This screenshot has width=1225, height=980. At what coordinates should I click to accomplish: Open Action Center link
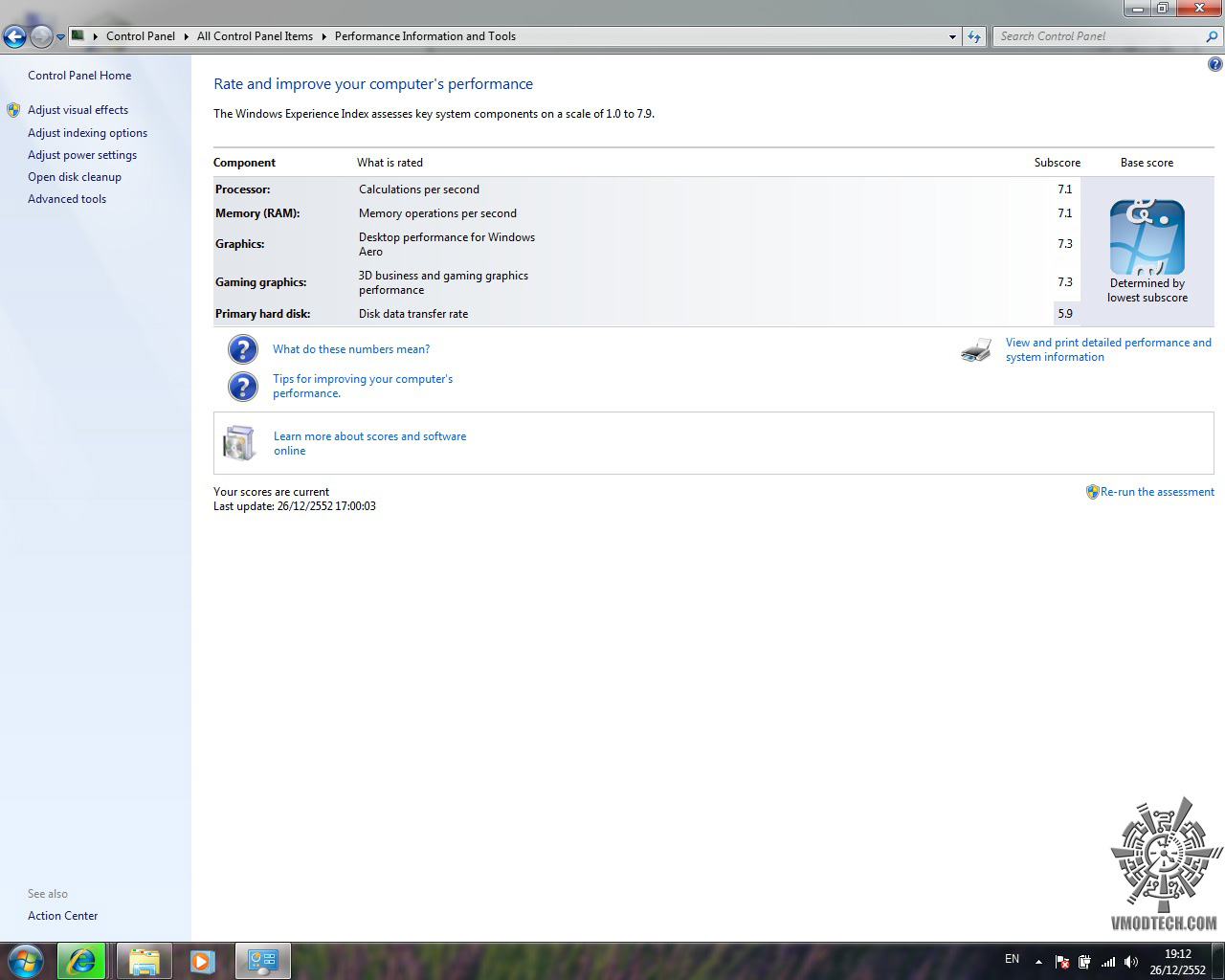(x=62, y=916)
